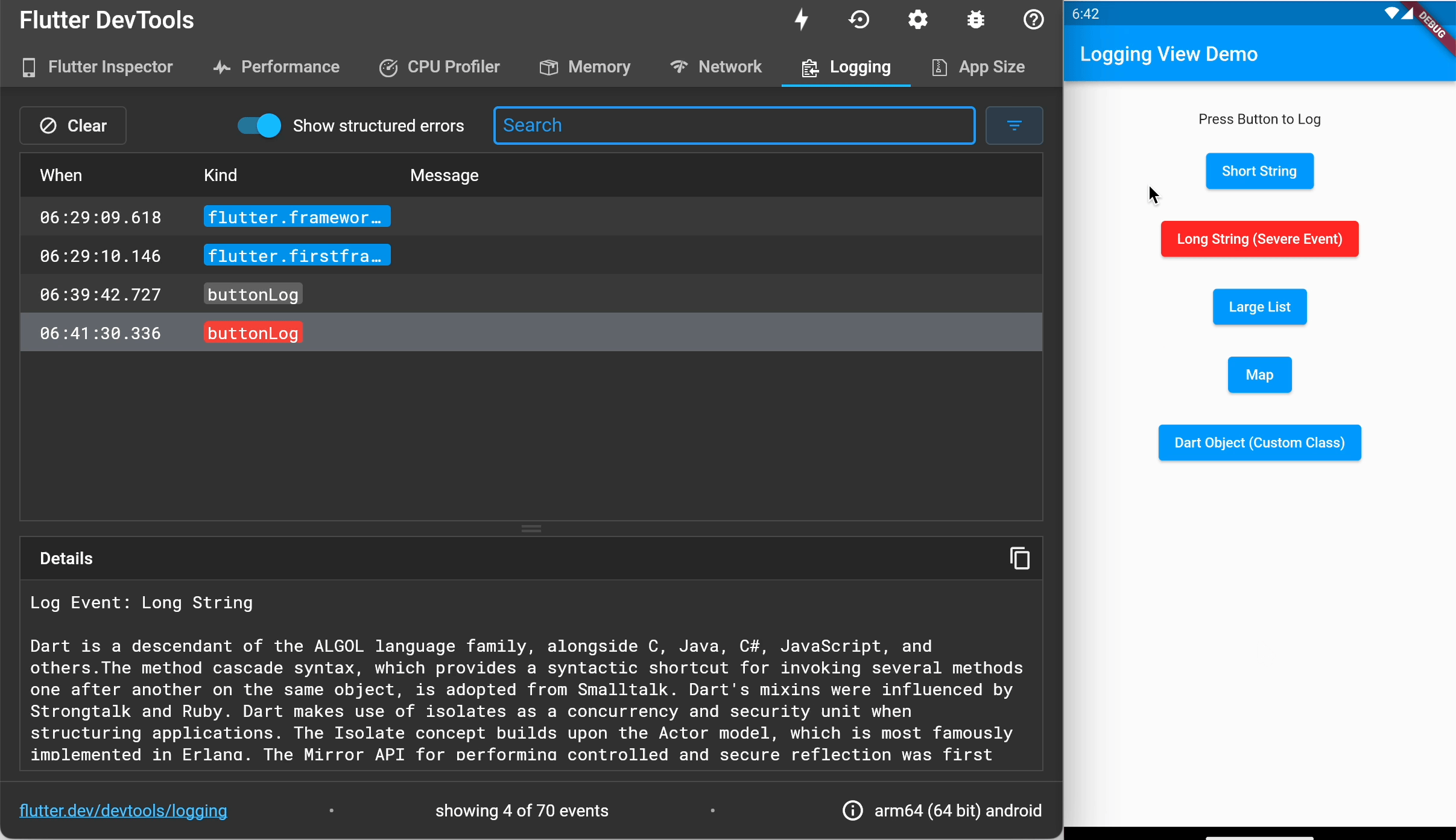
Task: Click the report bug icon
Action: pos(975,20)
